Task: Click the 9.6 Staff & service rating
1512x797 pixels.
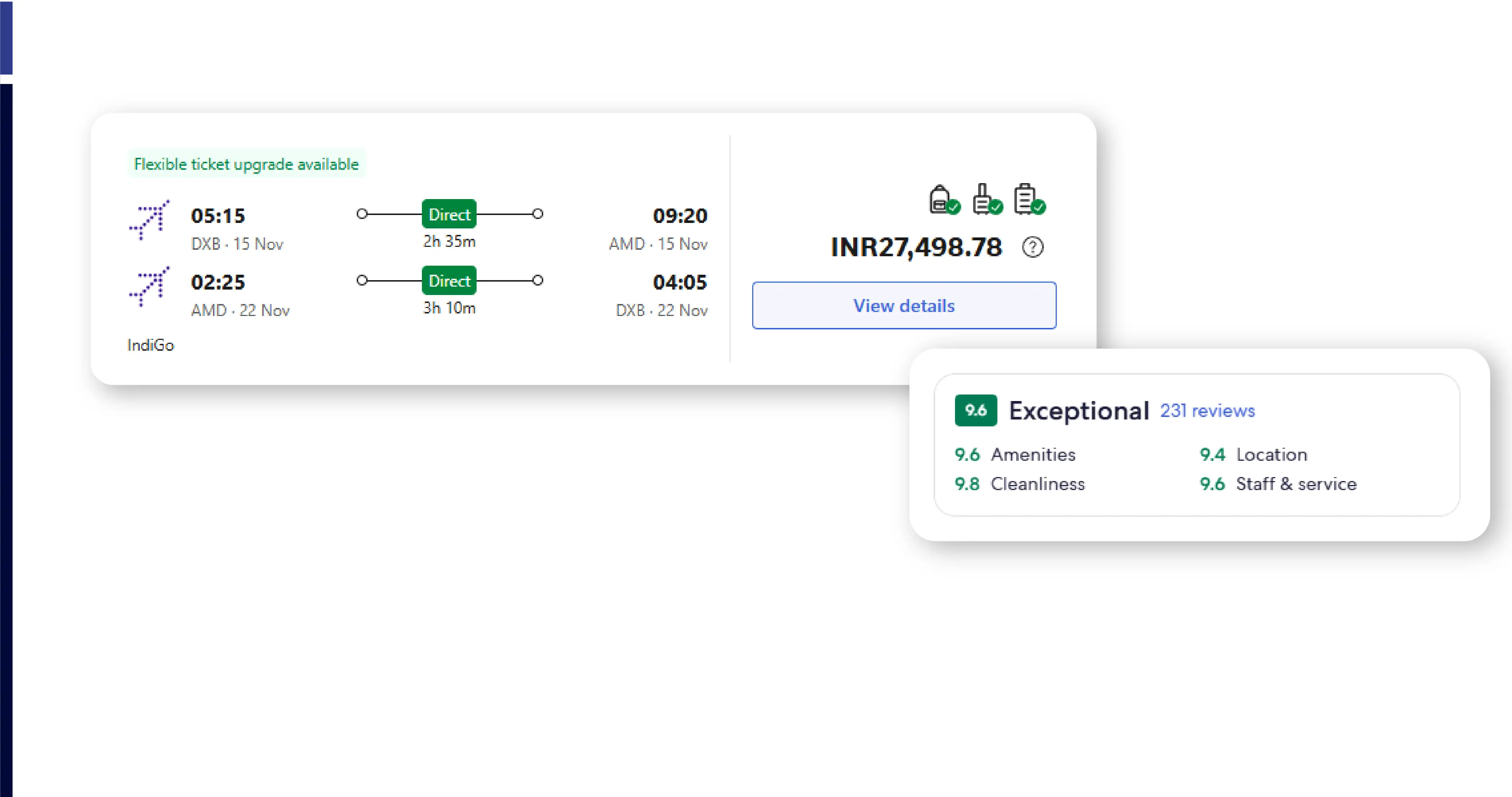Action: point(1278,484)
